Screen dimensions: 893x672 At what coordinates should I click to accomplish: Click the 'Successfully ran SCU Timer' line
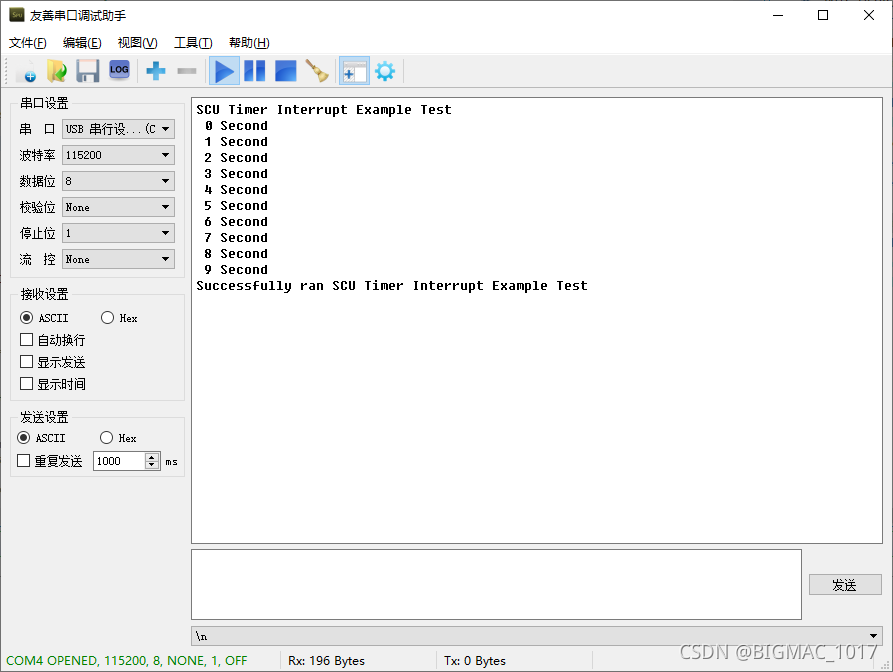(x=392, y=285)
